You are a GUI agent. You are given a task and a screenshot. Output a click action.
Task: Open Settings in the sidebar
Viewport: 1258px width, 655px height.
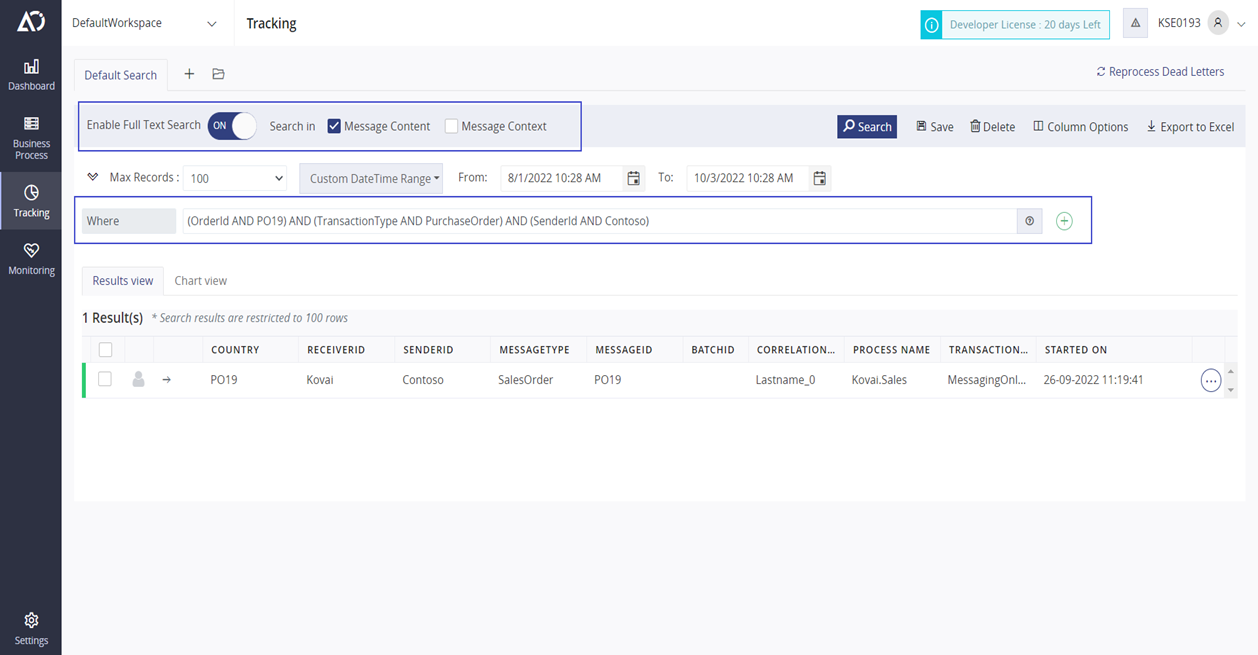coord(31,629)
